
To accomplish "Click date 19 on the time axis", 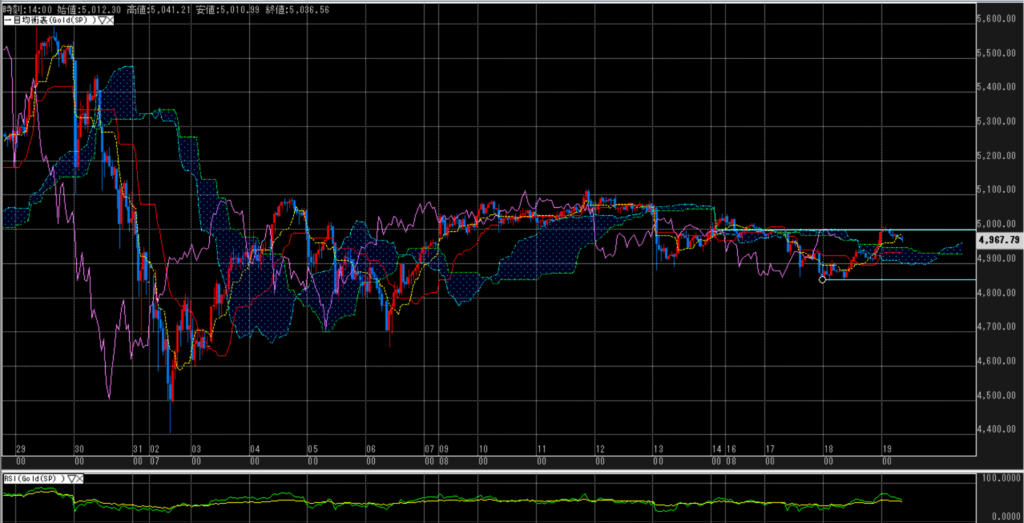I will coord(886,451).
